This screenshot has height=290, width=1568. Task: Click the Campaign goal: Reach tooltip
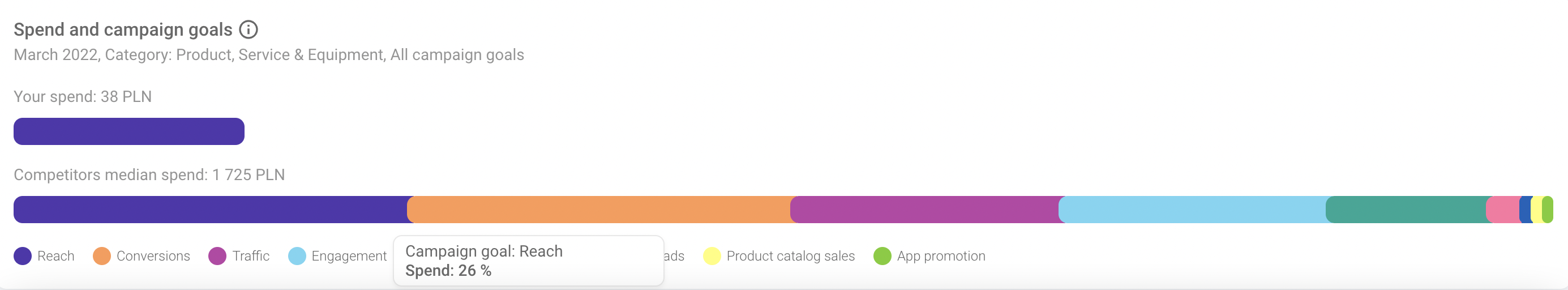(528, 261)
